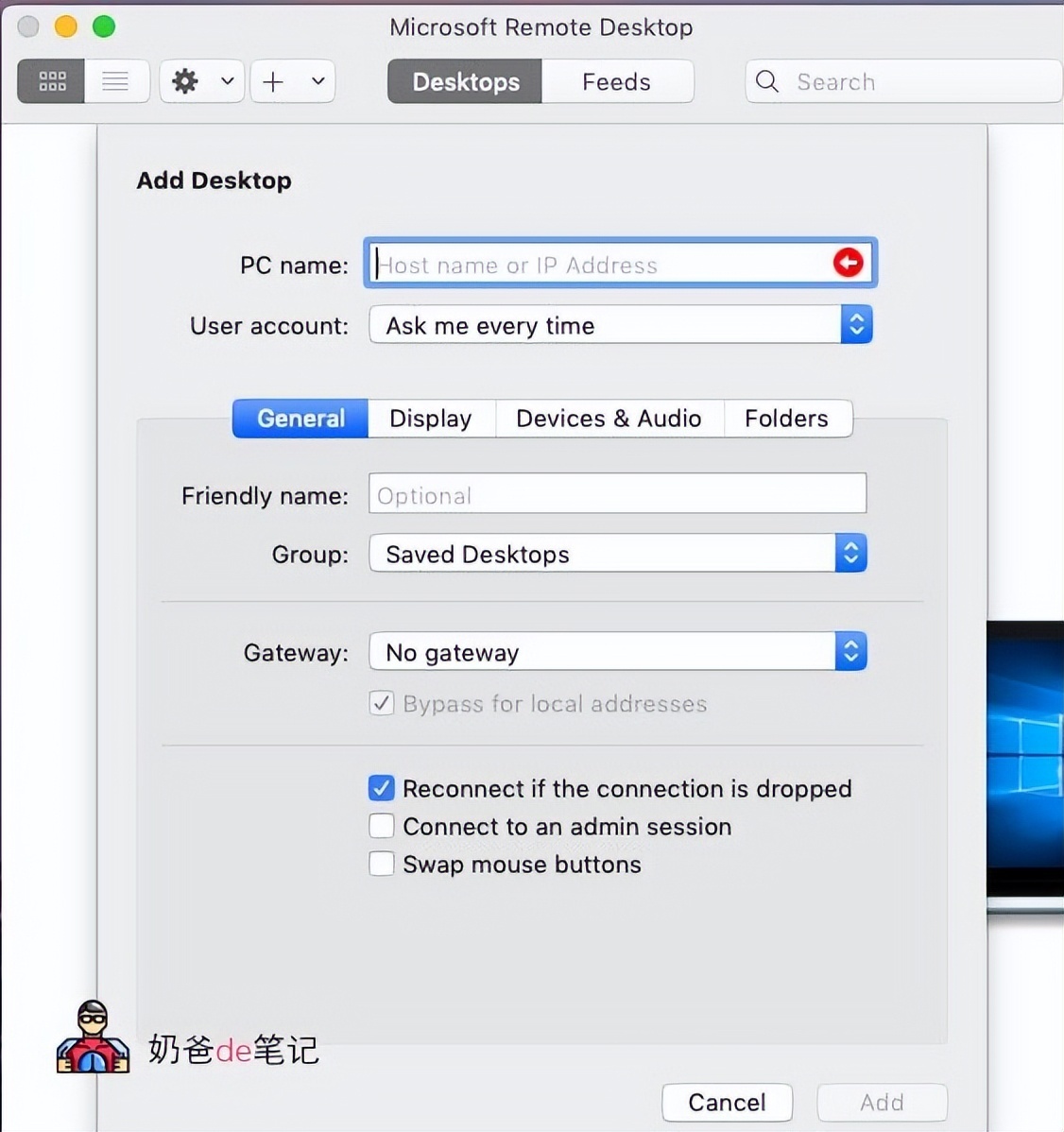This screenshot has width=1064, height=1132.
Task: Click the Friendly name field
Action: (617, 494)
